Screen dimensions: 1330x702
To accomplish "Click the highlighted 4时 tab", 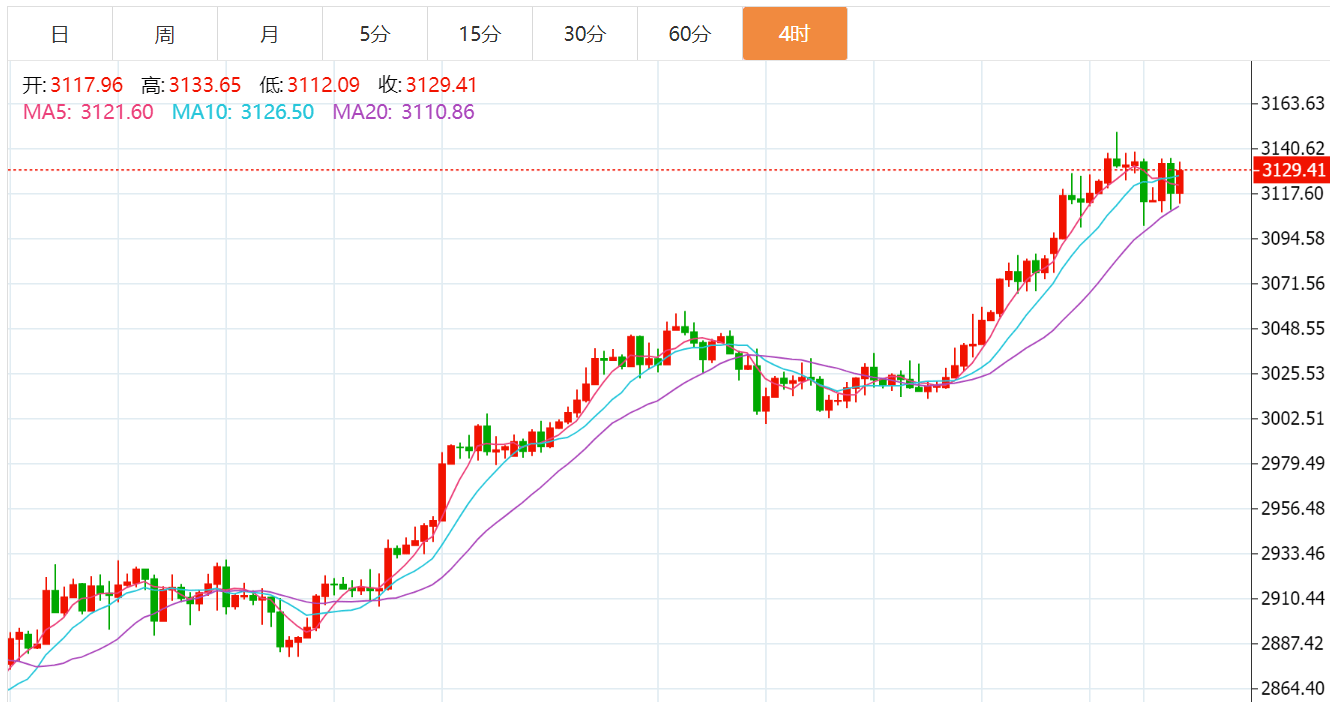I will [794, 34].
